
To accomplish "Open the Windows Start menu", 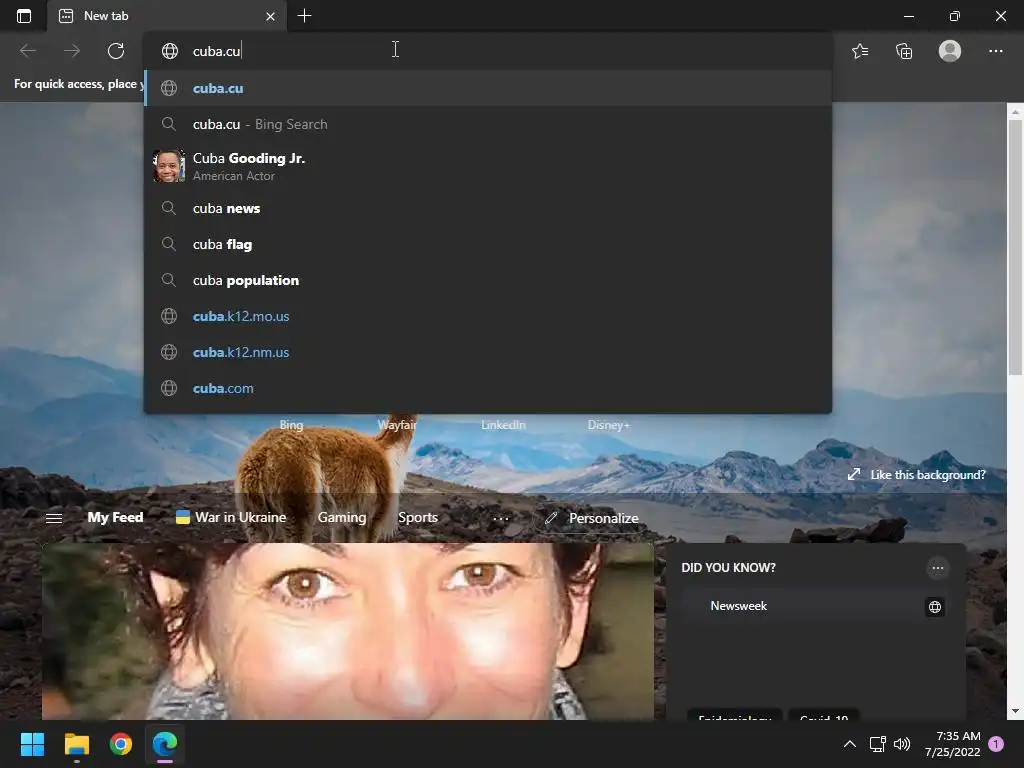I will pyautogui.click(x=32, y=744).
